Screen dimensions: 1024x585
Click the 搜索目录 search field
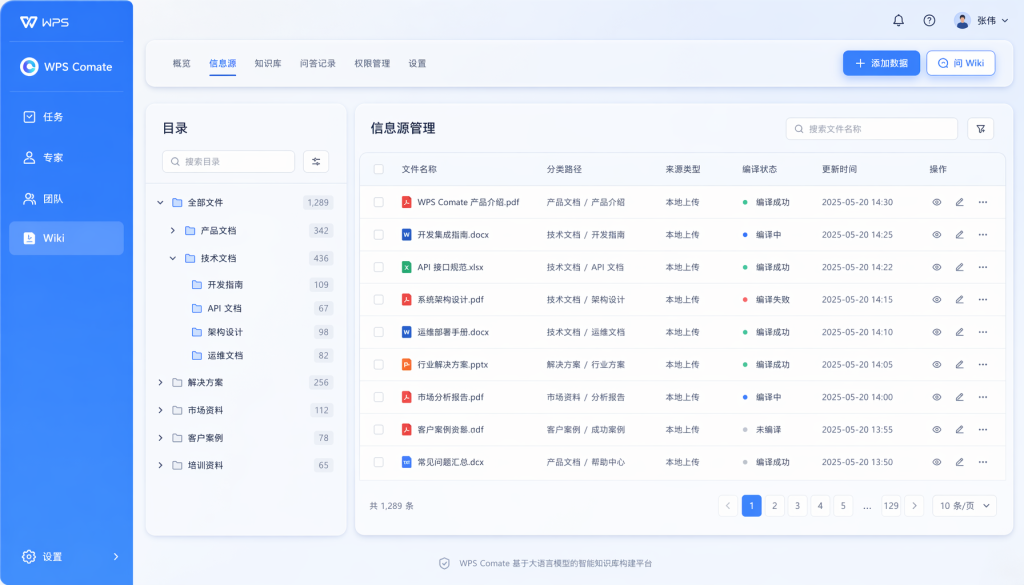coord(229,161)
